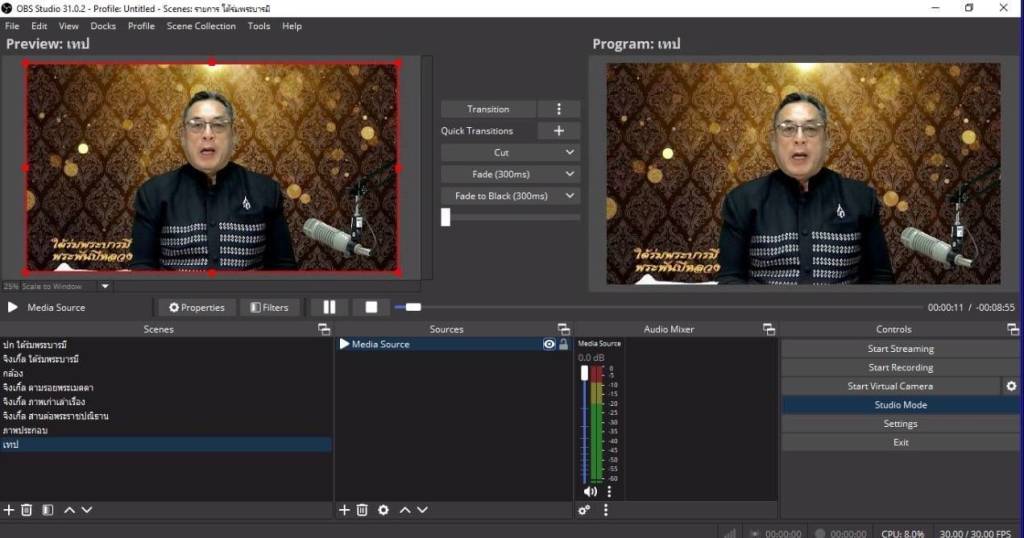Add a new source with plus icon

pos(344,510)
